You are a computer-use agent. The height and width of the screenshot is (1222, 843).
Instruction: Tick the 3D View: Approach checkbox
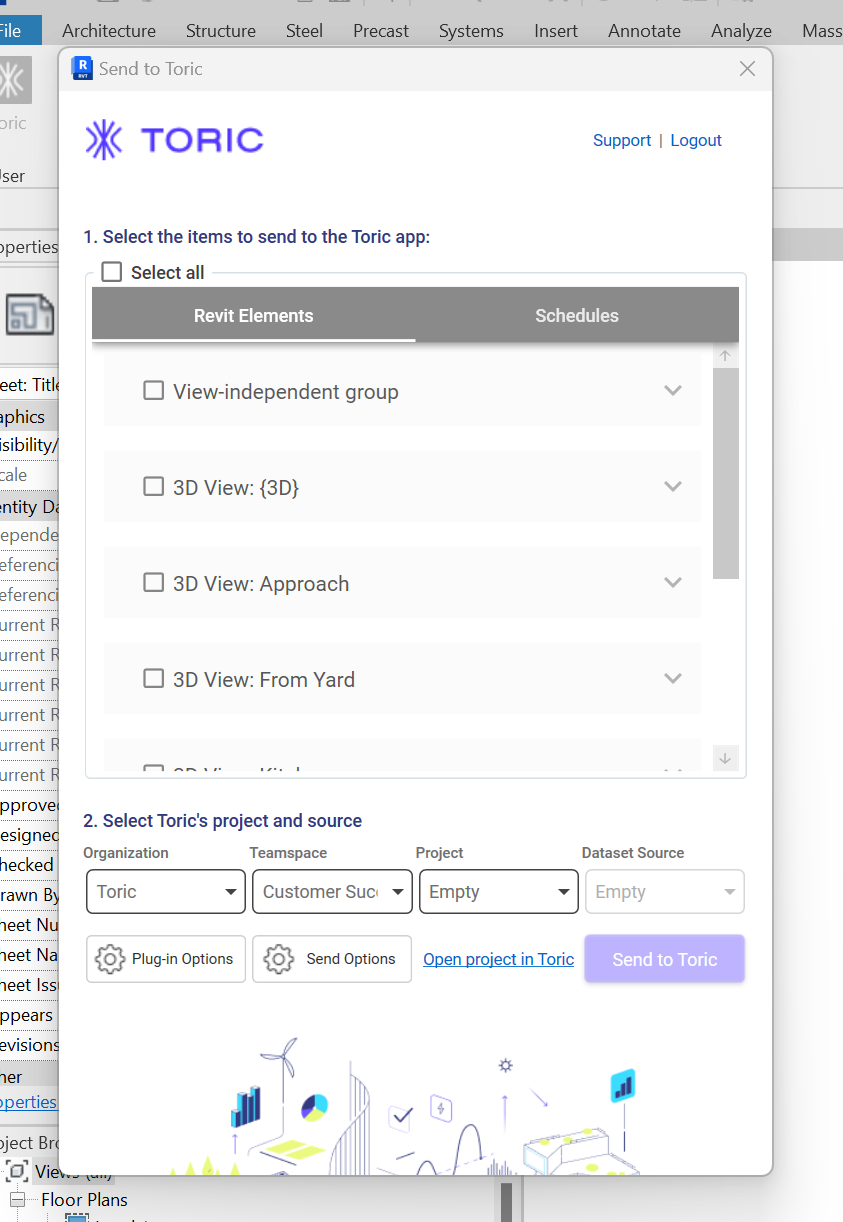pos(154,583)
